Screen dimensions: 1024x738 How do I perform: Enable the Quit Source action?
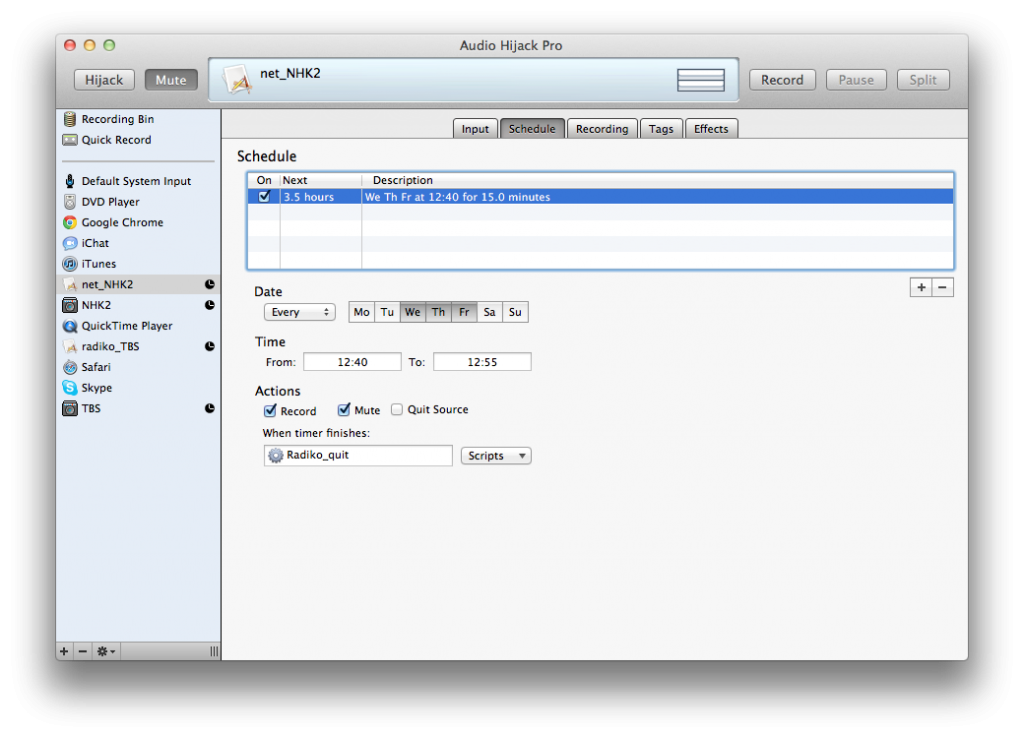click(396, 409)
